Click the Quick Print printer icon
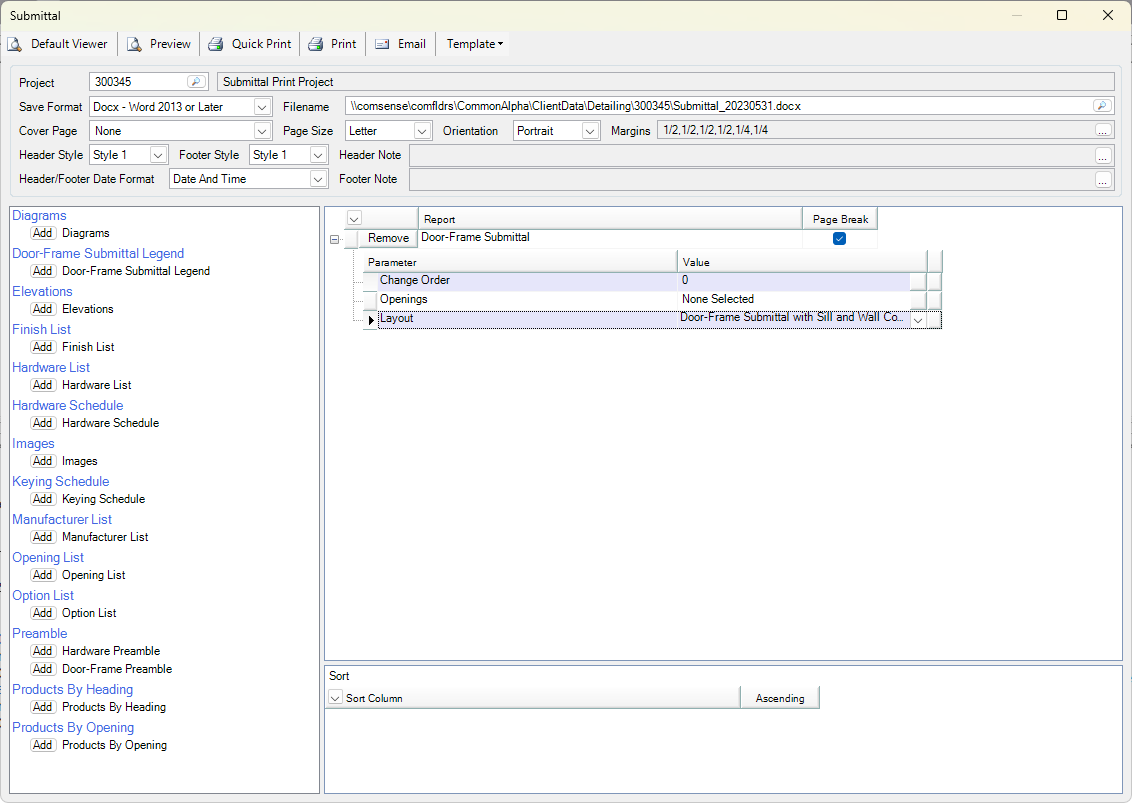 click(x=216, y=44)
